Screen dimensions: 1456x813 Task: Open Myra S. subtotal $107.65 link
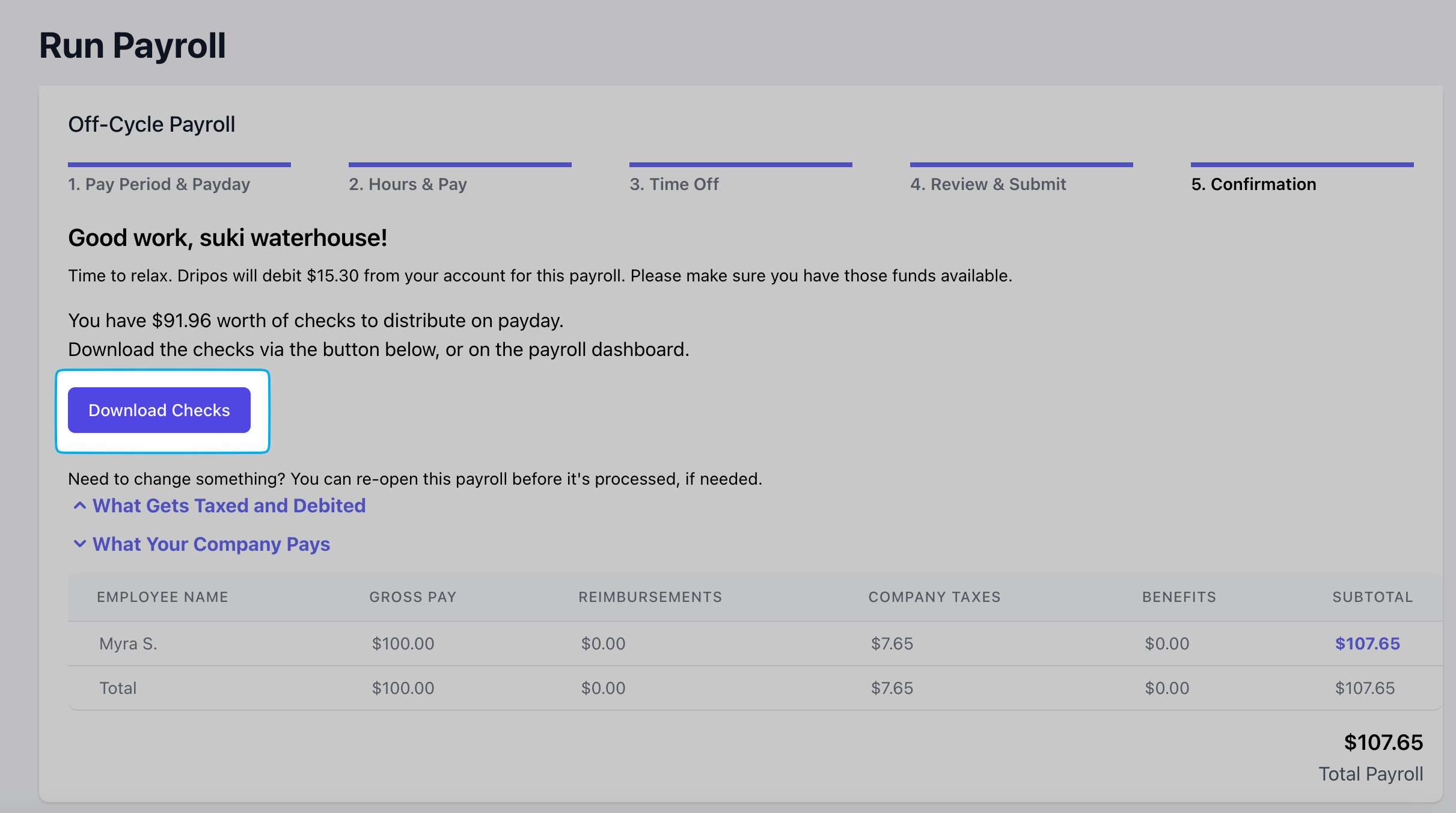pyautogui.click(x=1367, y=643)
